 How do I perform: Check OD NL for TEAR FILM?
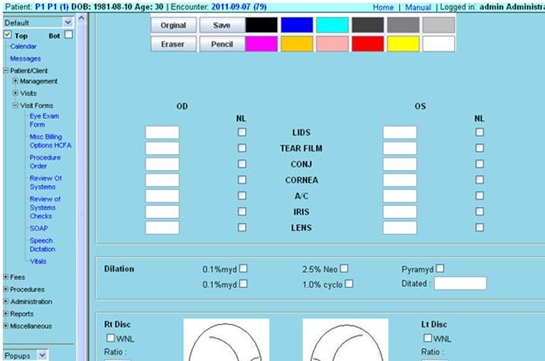point(242,148)
